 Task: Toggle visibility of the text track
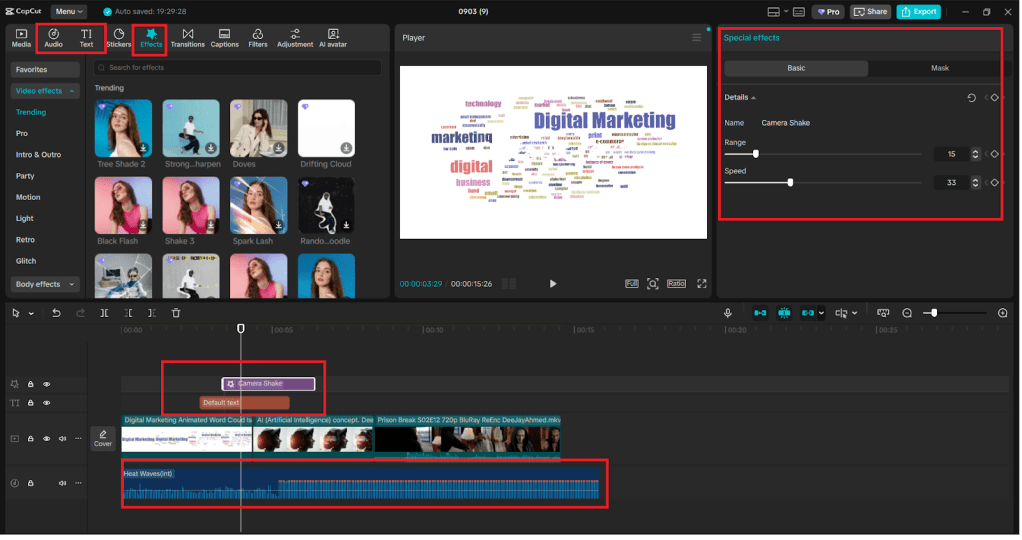pyautogui.click(x=46, y=403)
